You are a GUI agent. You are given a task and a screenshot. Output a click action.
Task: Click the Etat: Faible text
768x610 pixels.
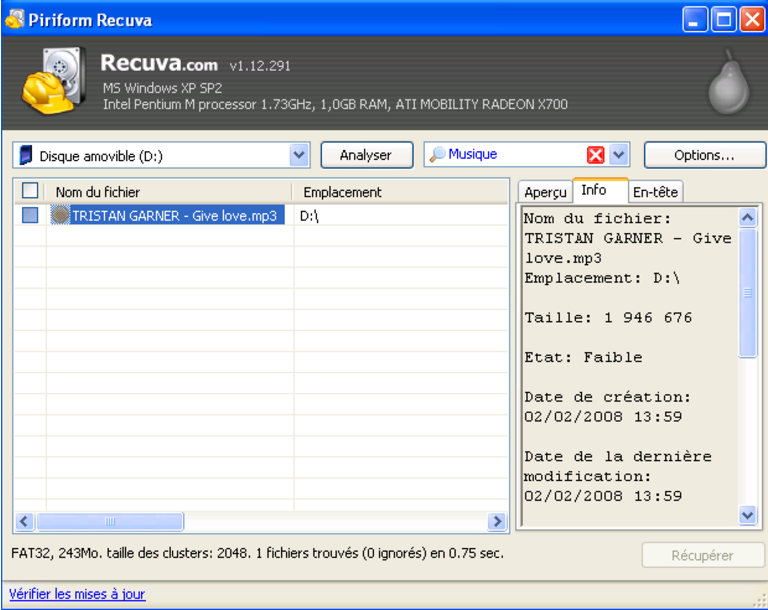[x=583, y=358]
